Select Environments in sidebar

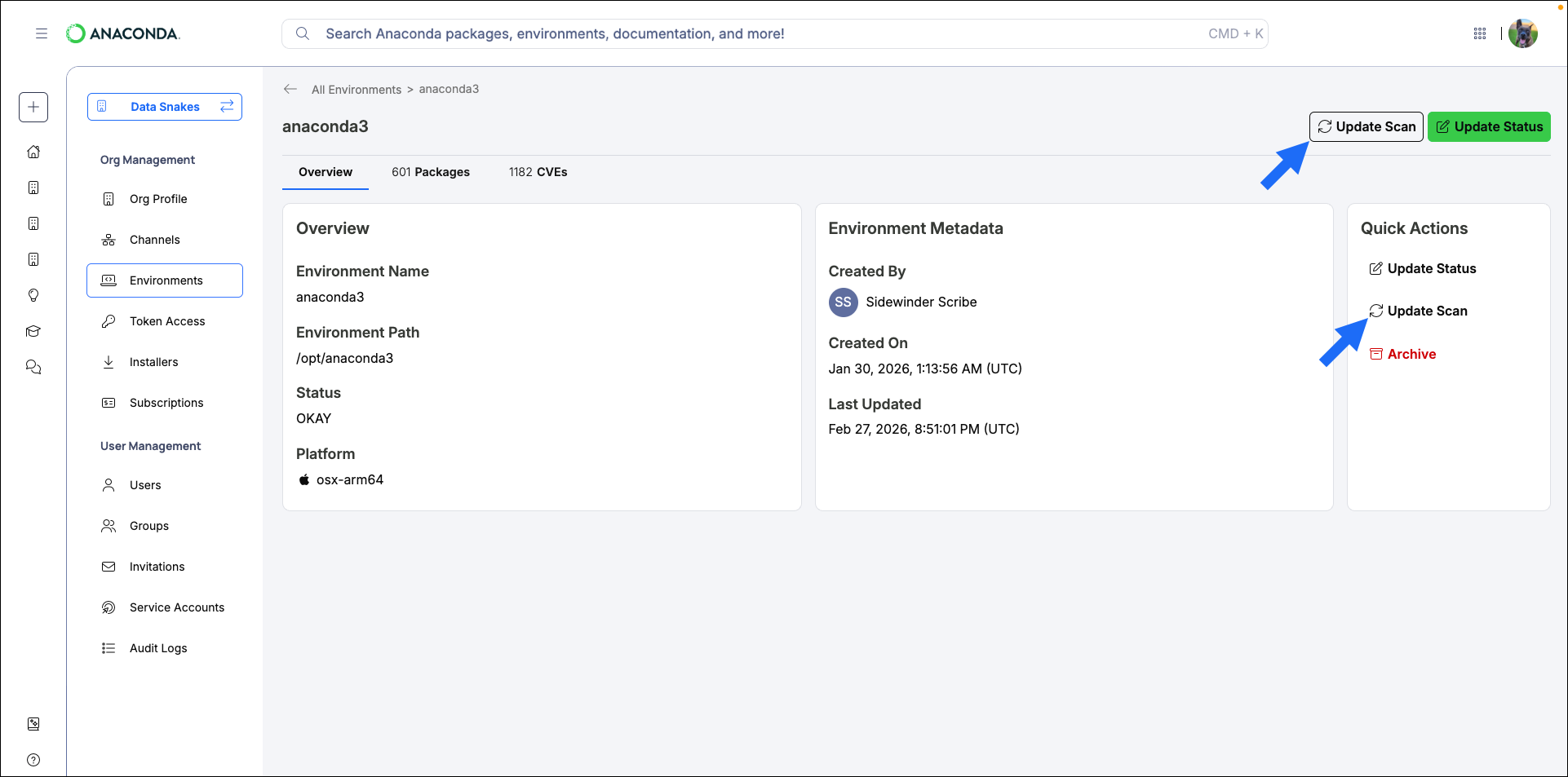pyautogui.click(x=165, y=280)
